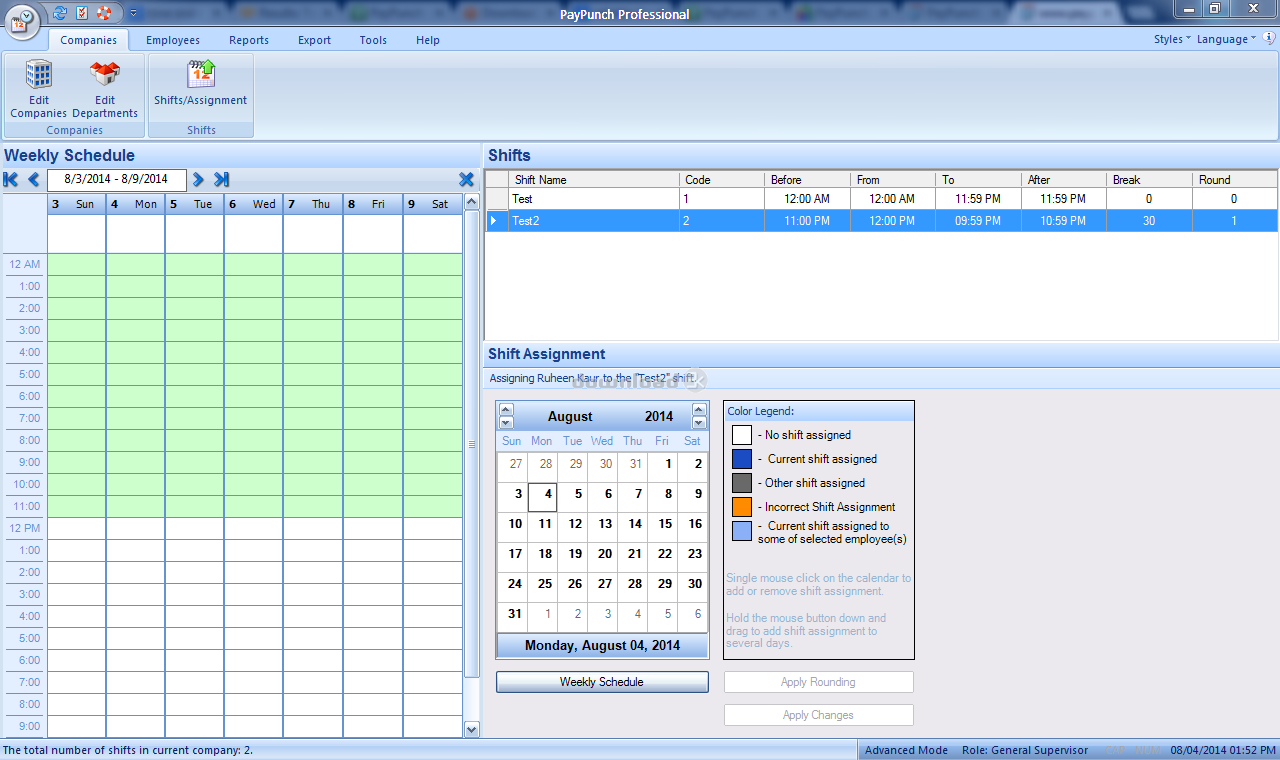Open the Edit Departments tool

coord(105,88)
